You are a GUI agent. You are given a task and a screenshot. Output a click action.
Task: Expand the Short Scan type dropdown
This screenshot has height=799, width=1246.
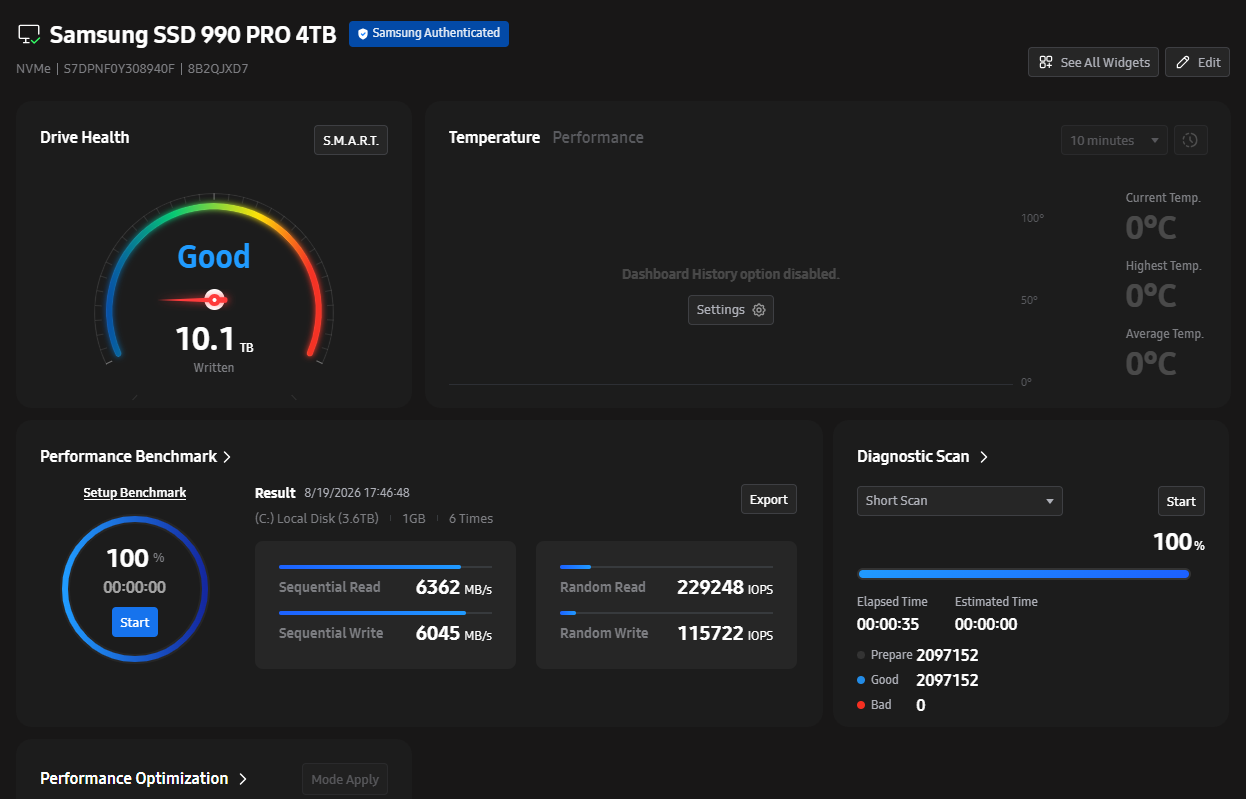pyautogui.click(x=960, y=501)
